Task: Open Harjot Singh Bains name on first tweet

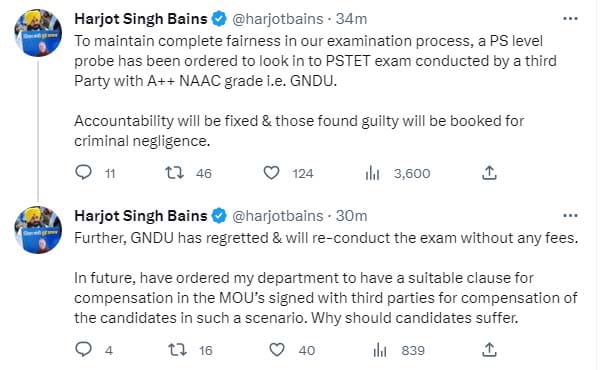Action: [141, 19]
